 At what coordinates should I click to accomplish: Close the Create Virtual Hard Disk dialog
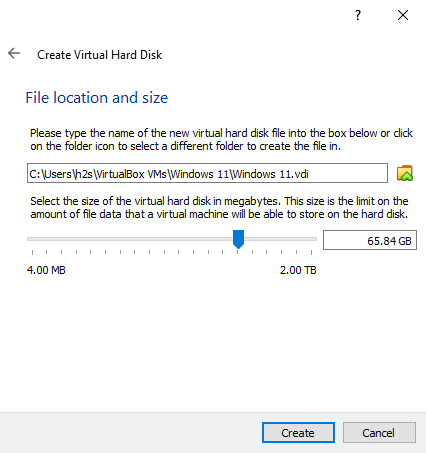403,15
